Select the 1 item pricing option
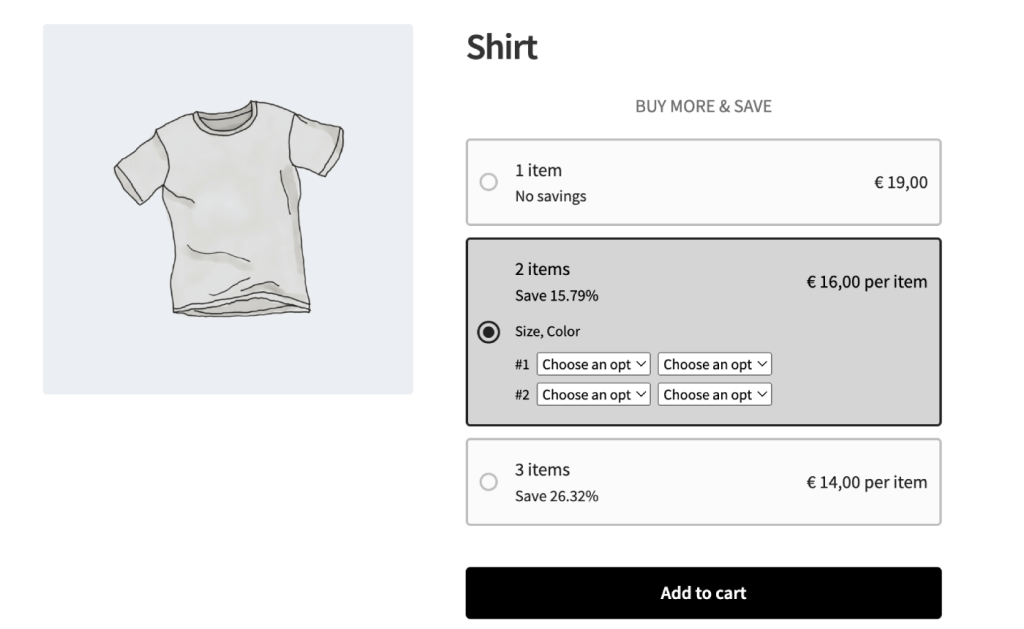Screen dimensions: 1024x629 point(488,182)
